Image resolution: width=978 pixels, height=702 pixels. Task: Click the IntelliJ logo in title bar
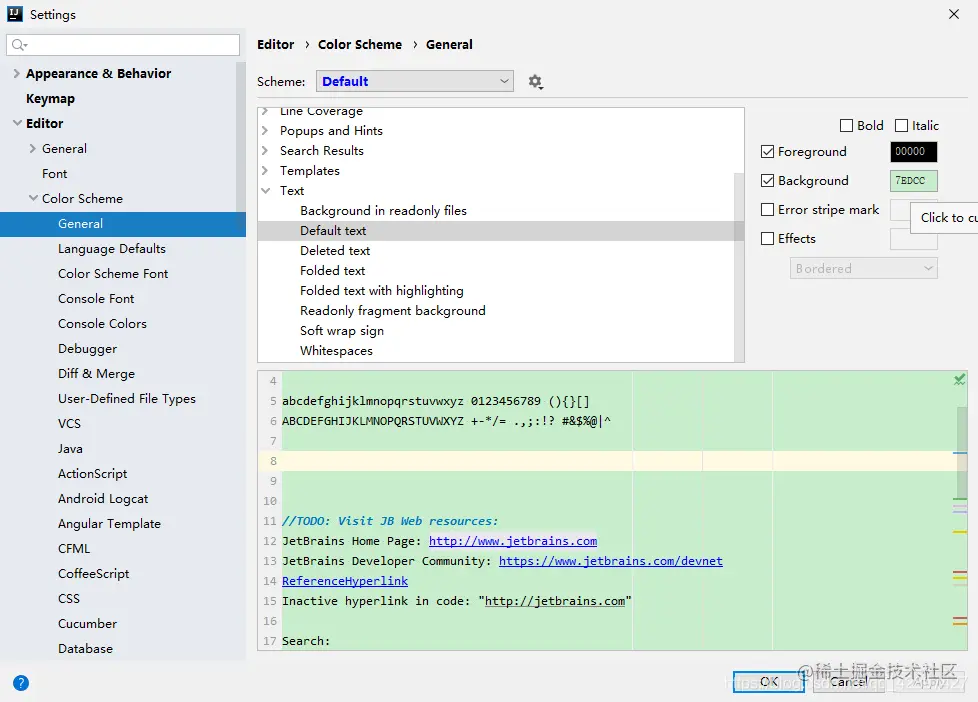pyautogui.click(x=15, y=14)
